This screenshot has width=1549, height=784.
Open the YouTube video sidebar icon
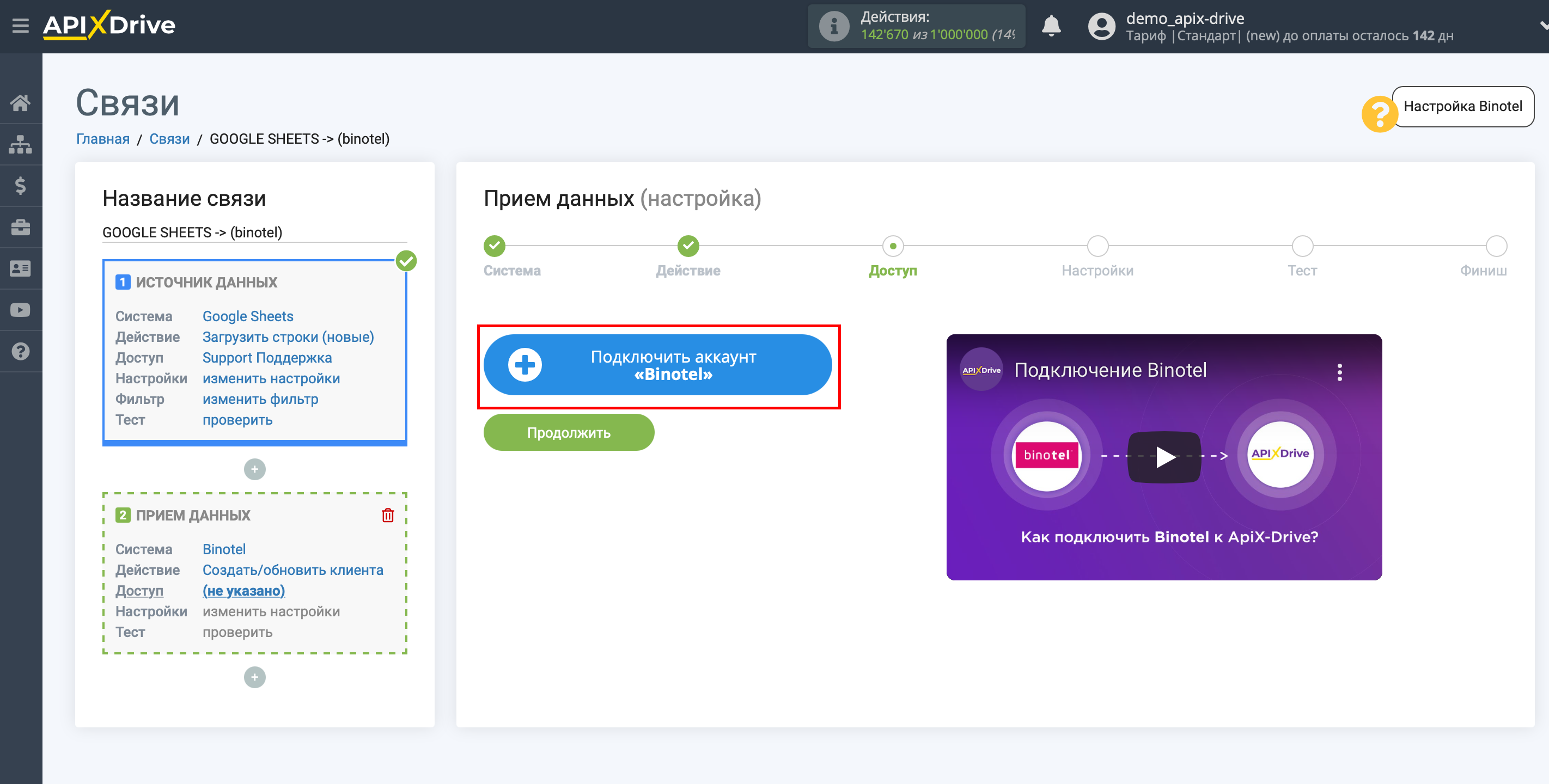click(x=21, y=310)
